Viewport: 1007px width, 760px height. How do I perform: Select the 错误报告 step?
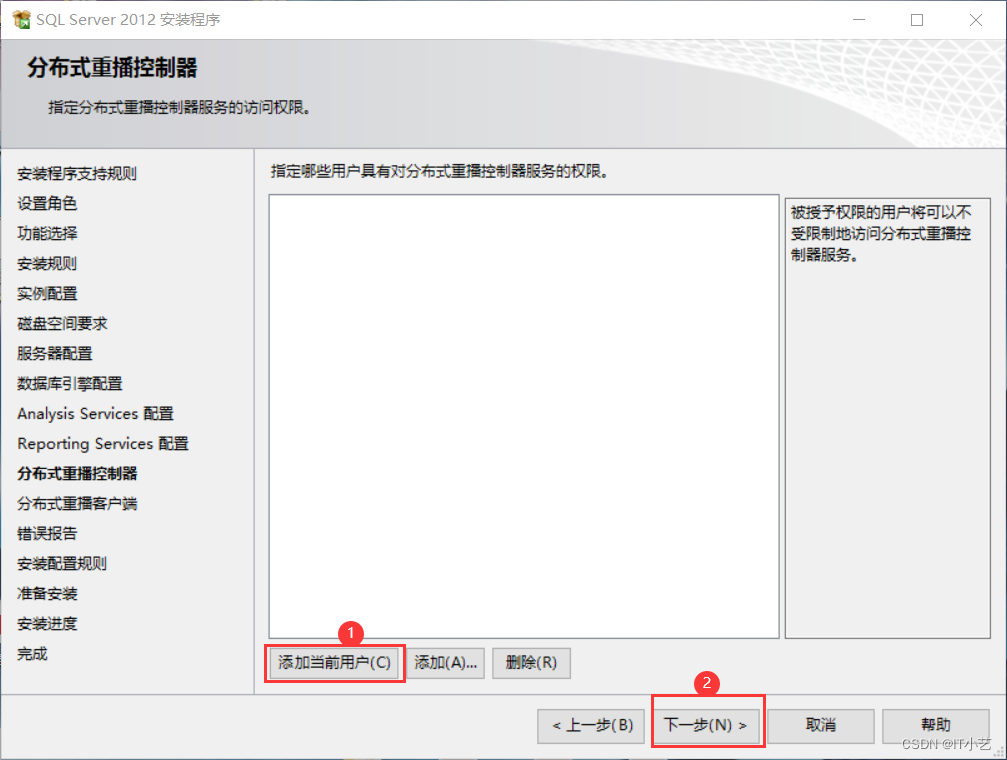47,533
